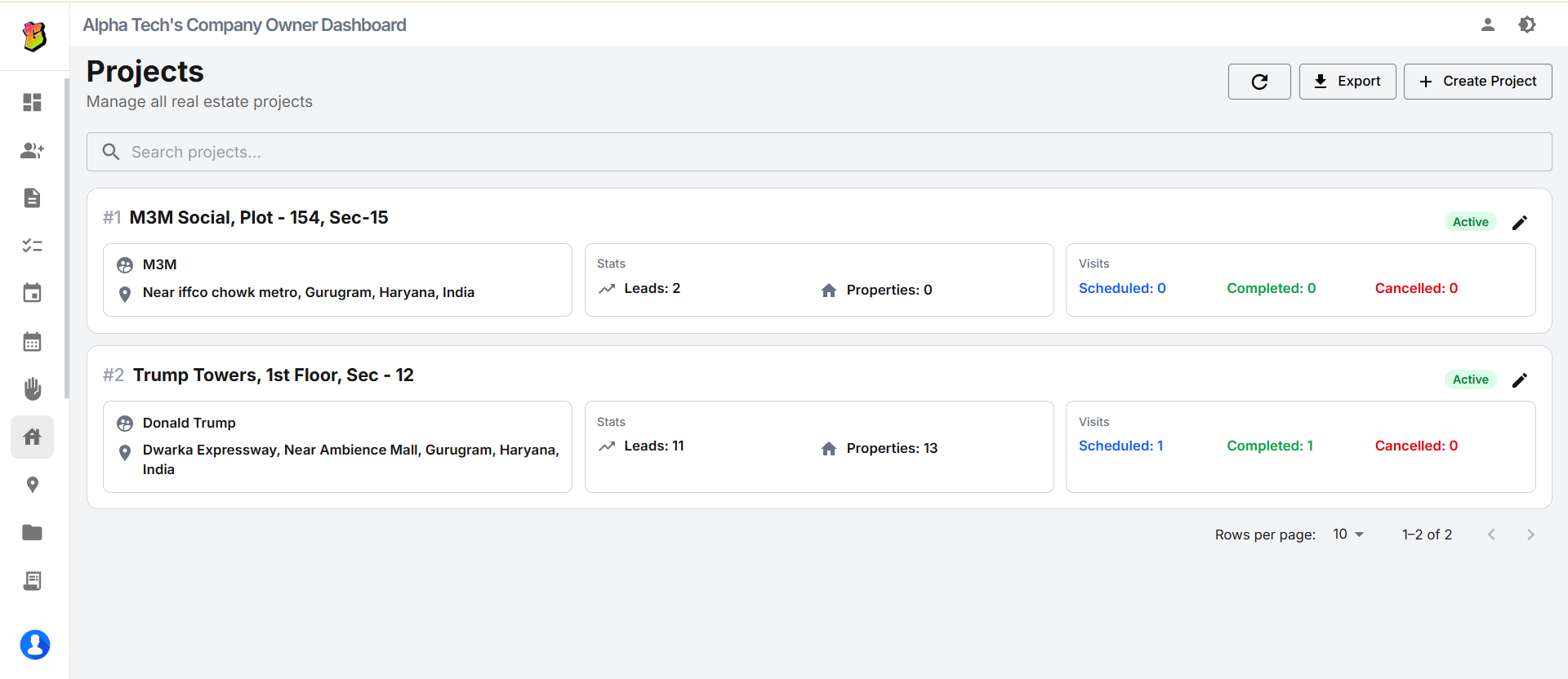Toggle the brightness theme icon
1568x679 pixels.
pos(1527,24)
